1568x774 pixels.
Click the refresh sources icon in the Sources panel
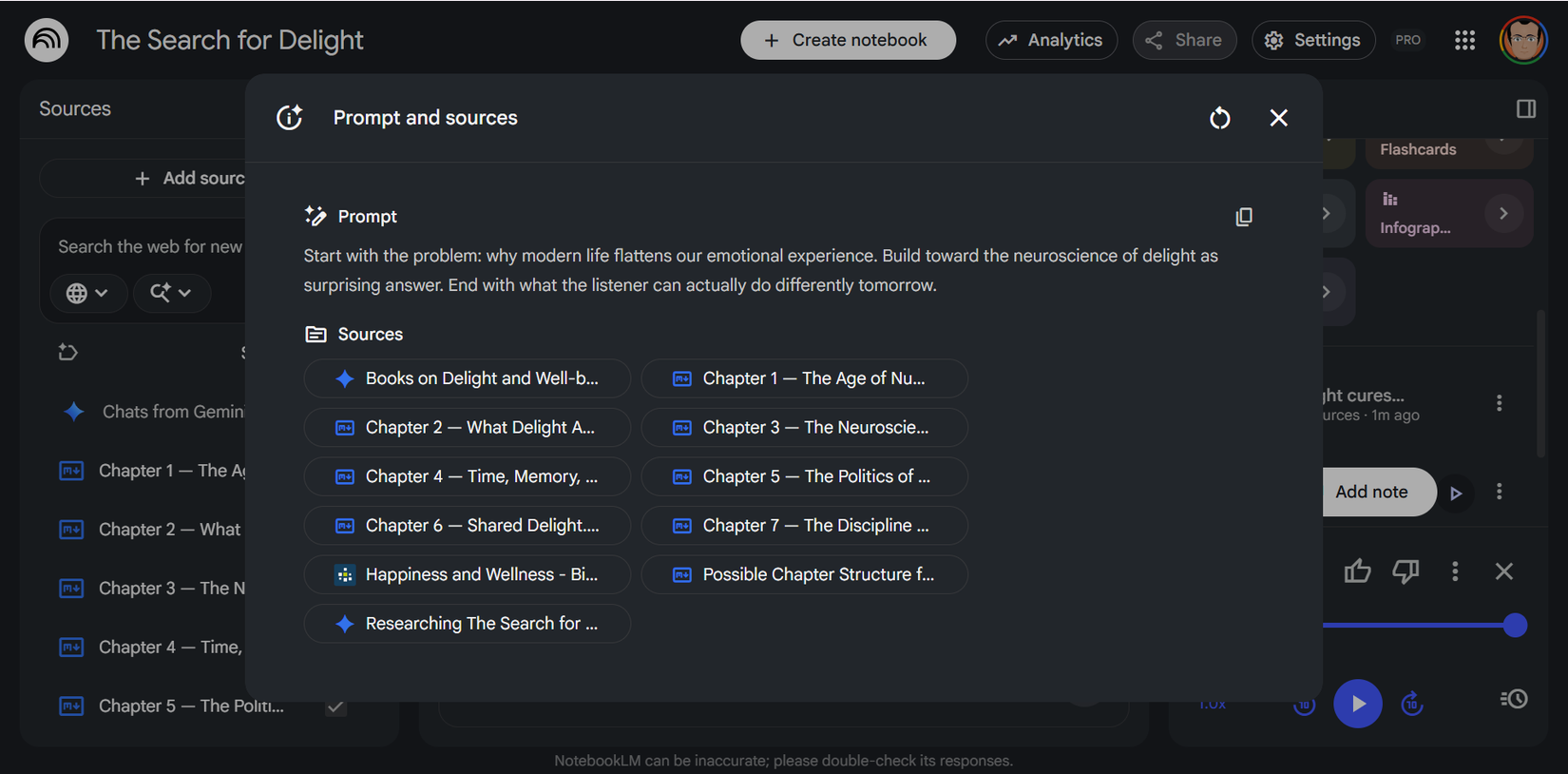(x=67, y=353)
